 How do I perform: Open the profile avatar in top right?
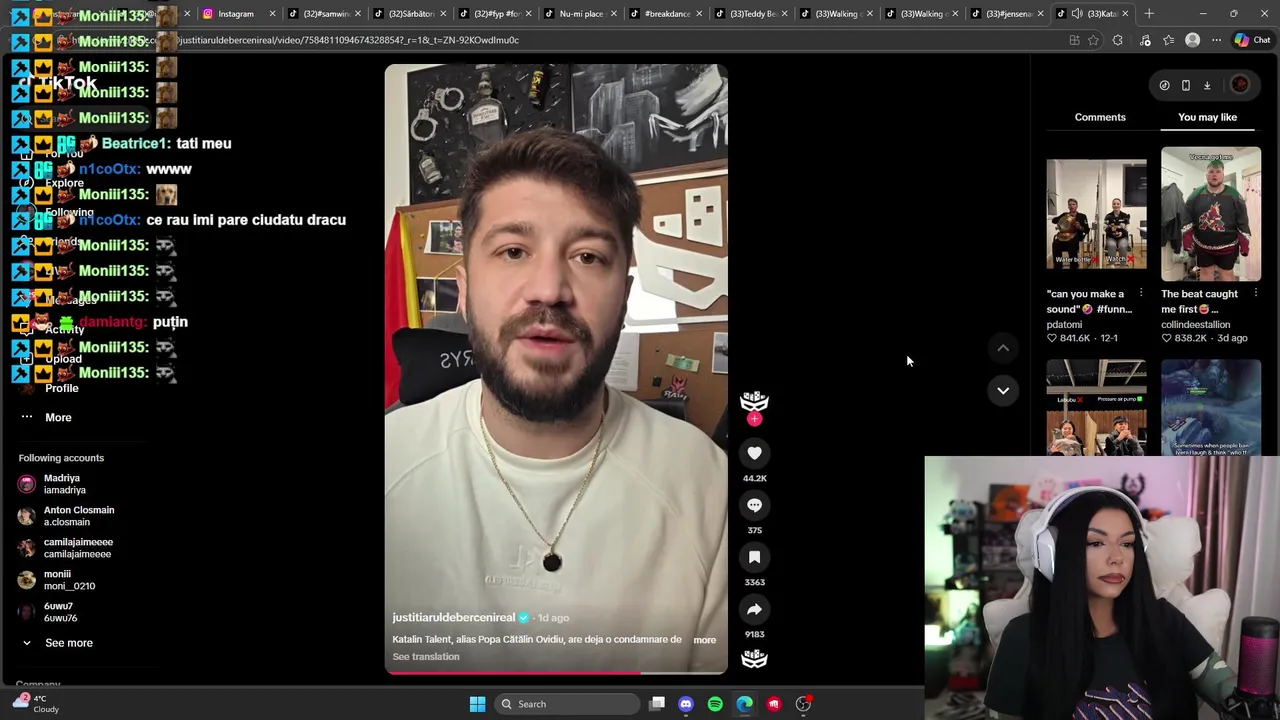(1240, 85)
